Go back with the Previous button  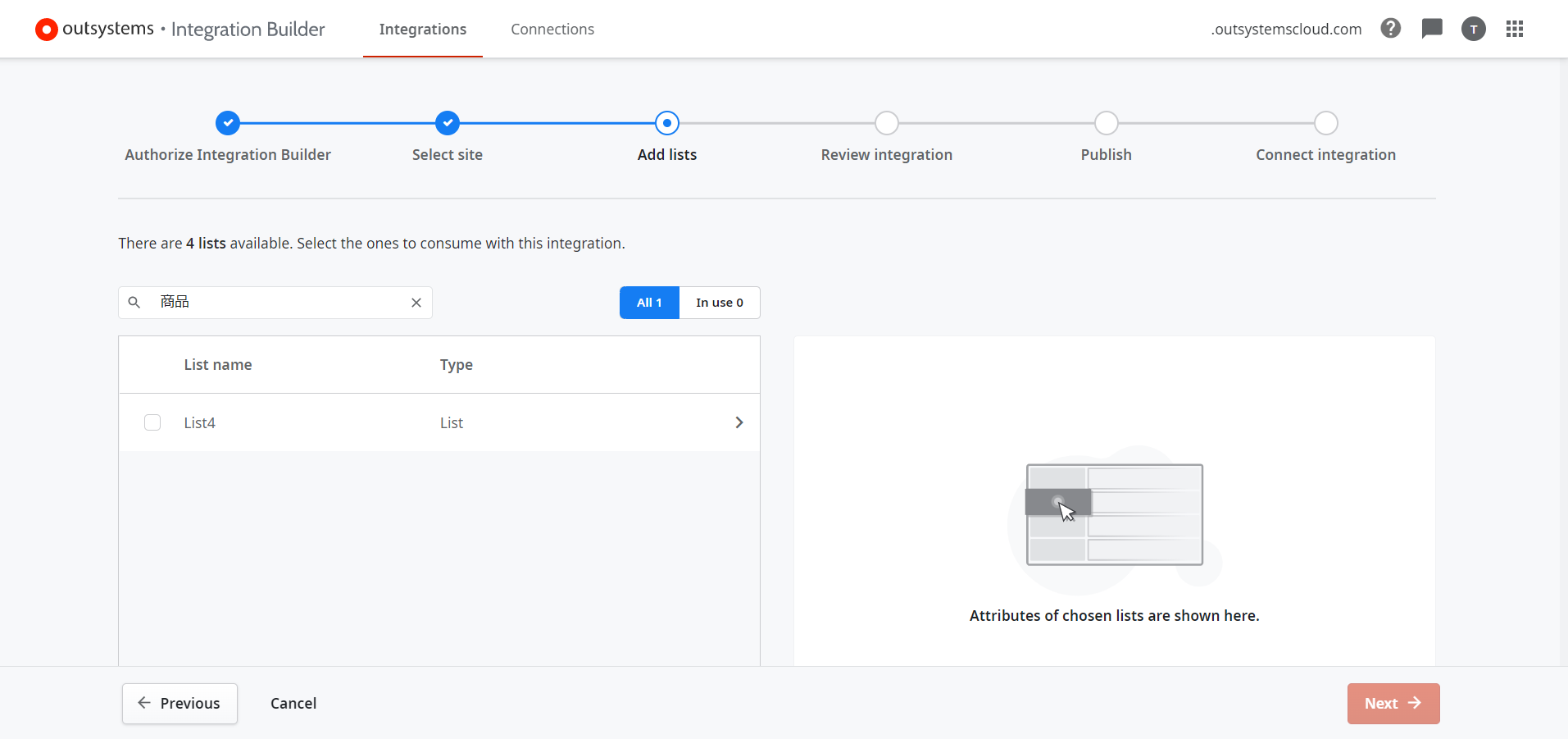click(180, 704)
